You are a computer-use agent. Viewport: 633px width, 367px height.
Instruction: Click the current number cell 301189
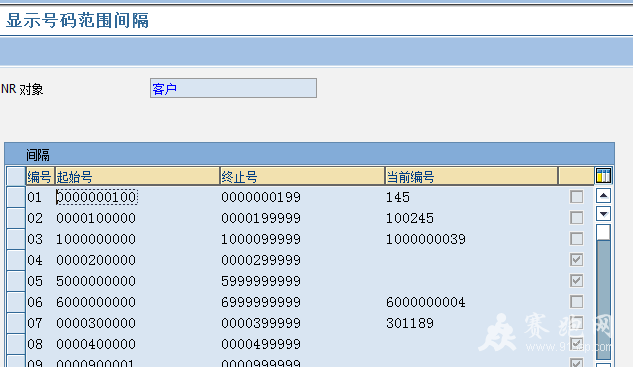[x=410, y=323]
